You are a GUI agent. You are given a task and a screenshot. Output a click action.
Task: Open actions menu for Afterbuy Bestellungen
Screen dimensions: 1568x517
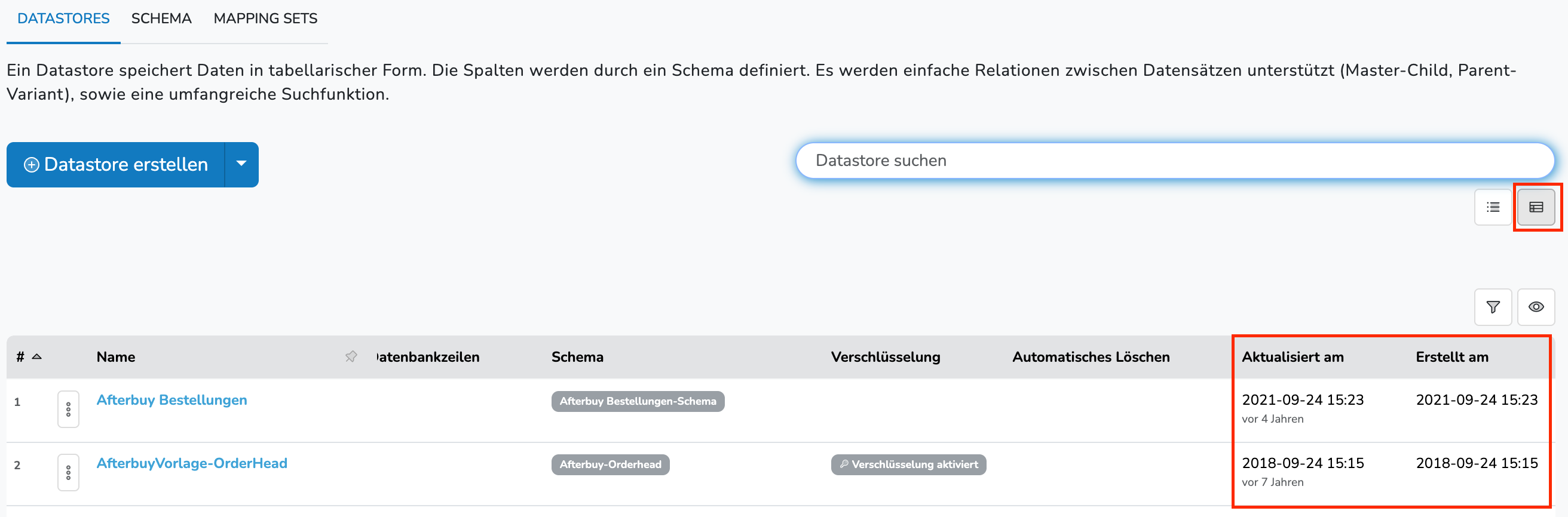[x=68, y=410]
